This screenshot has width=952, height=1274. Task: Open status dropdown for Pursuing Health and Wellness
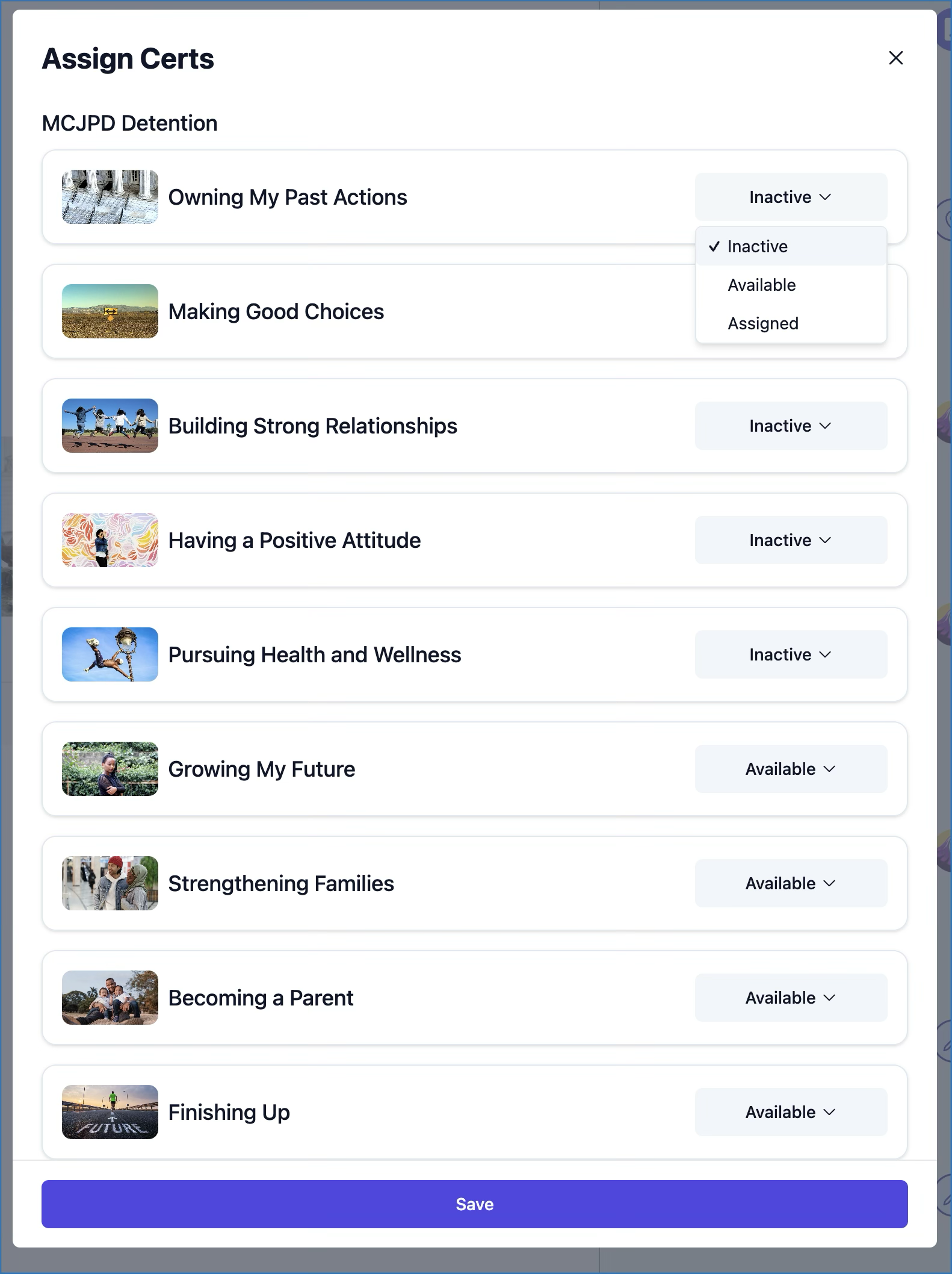pos(790,654)
